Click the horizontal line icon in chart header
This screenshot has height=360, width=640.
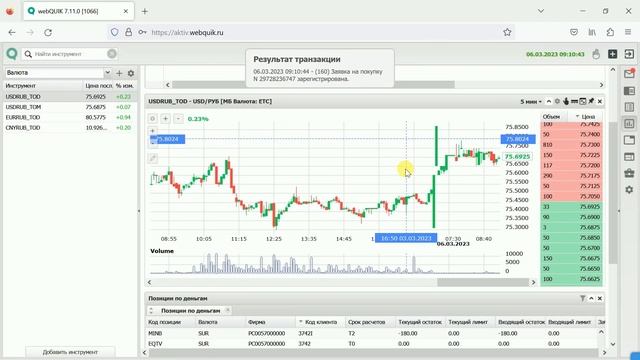[574, 101]
